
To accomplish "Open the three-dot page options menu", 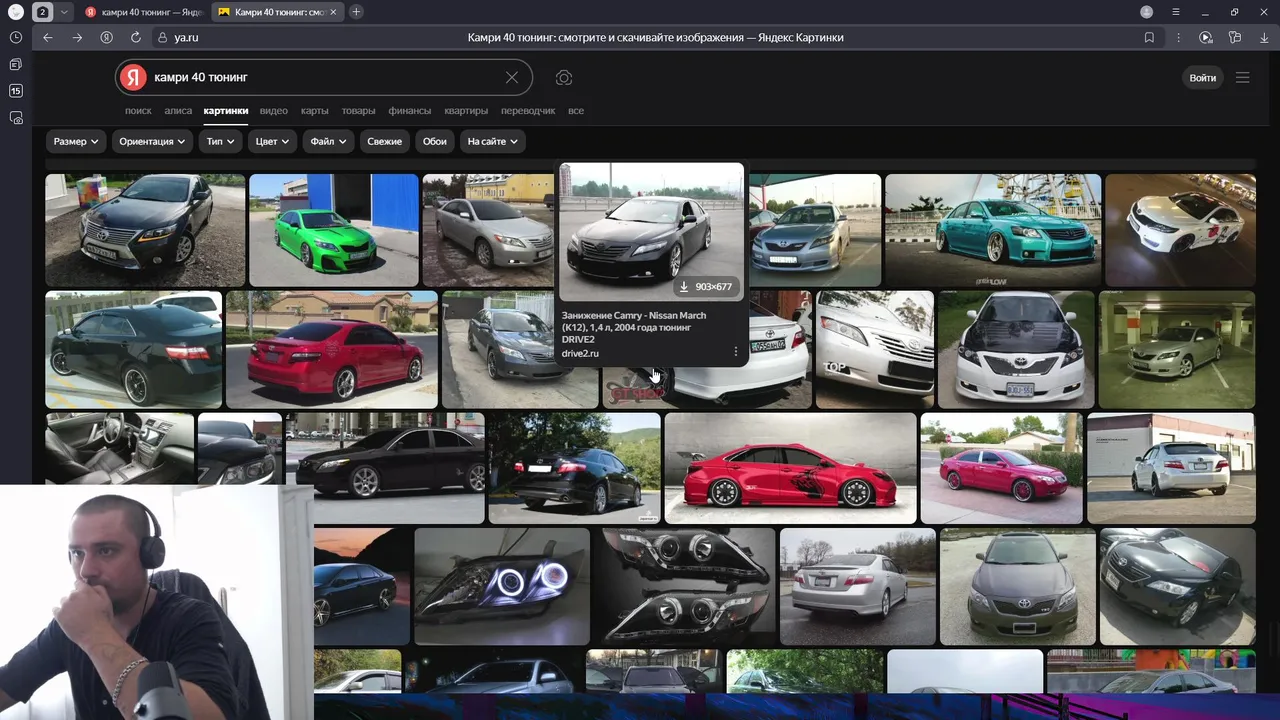I will pyautogui.click(x=1178, y=37).
